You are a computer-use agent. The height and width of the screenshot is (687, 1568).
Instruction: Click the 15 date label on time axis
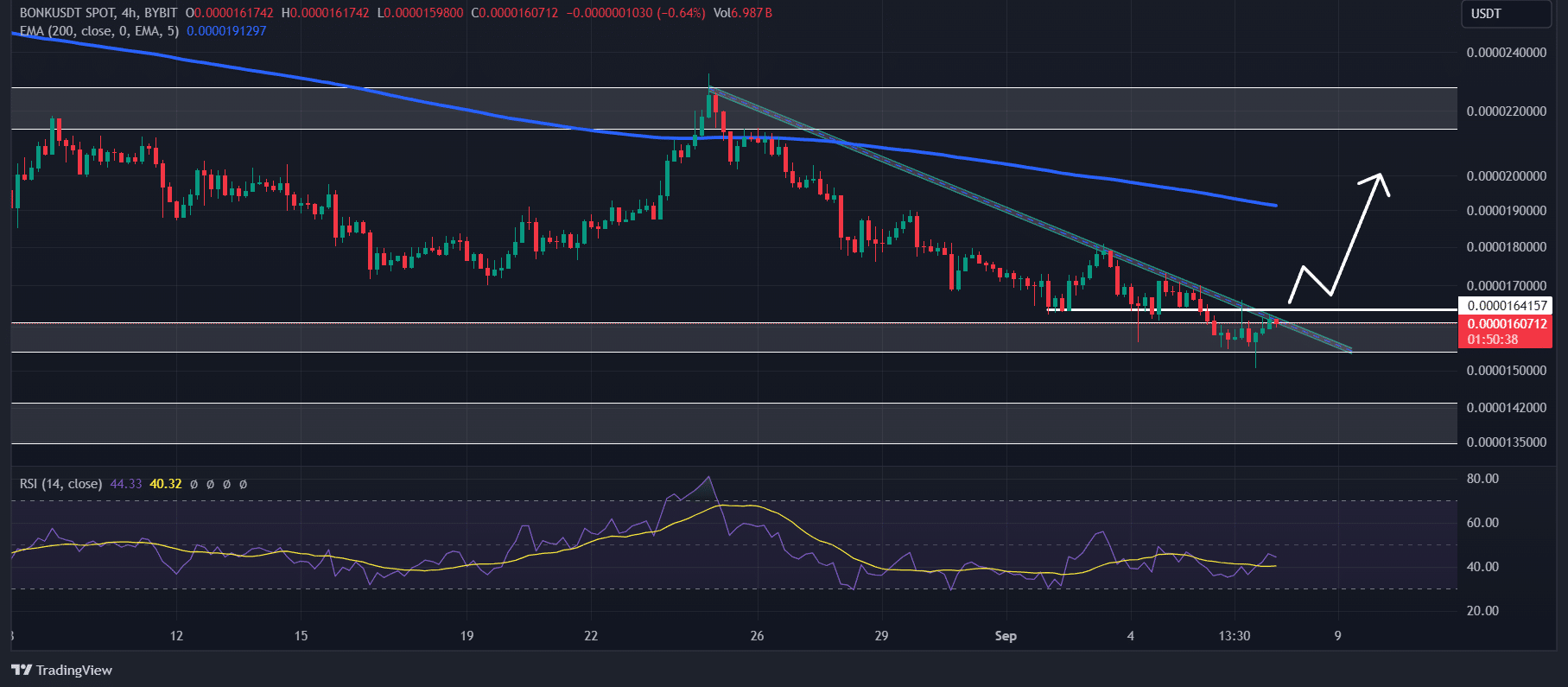tap(301, 636)
